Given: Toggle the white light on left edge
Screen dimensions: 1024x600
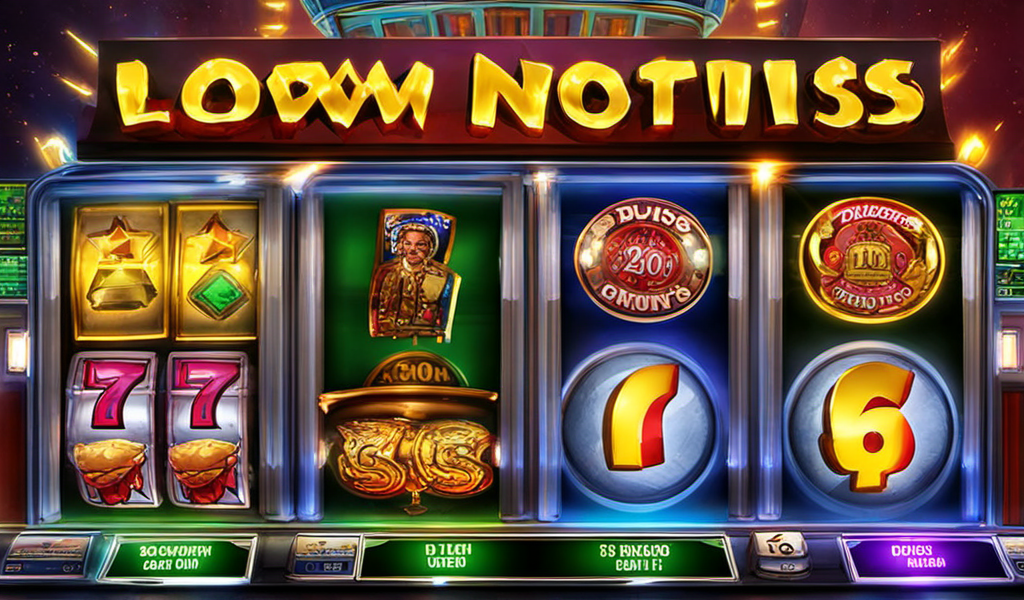Looking at the screenshot, I should point(16,351).
